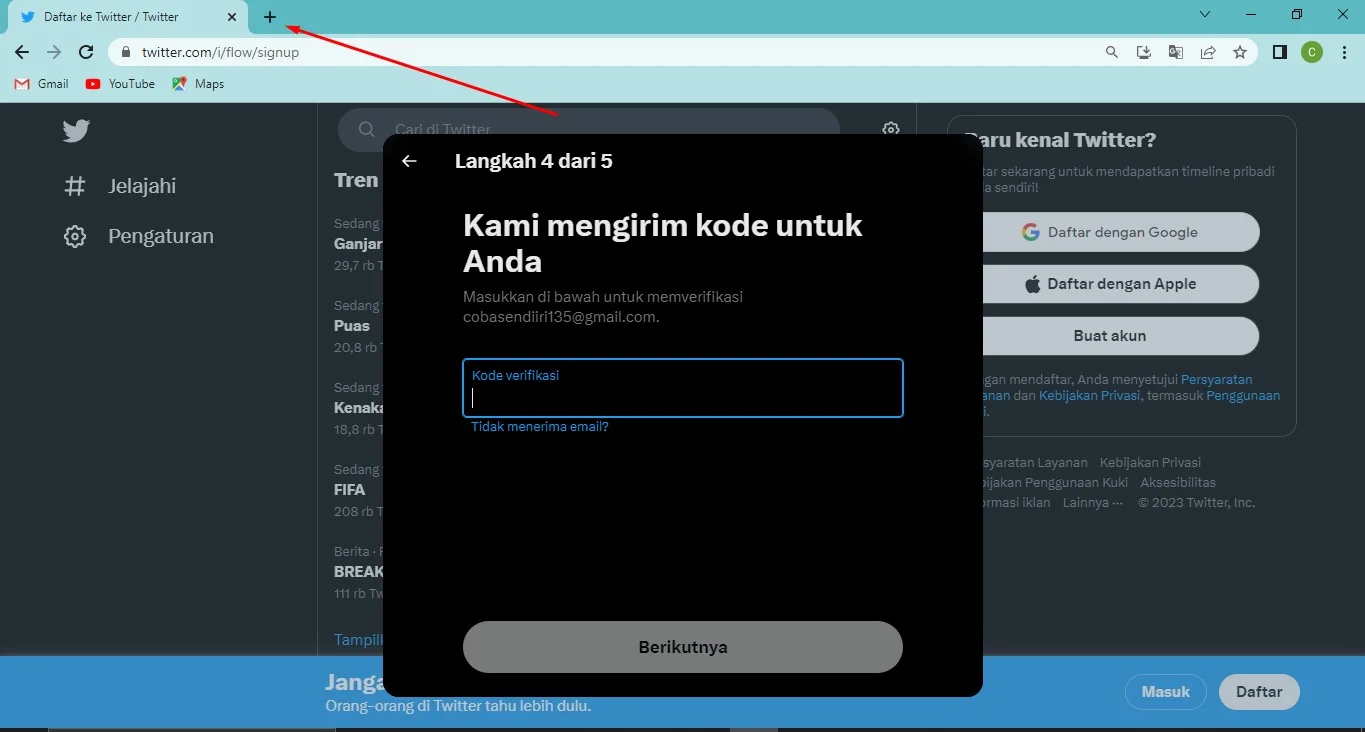The height and width of the screenshot is (732, 1365).
Task: Click the zoom magnifier icon in address bar
Action: tap(1112, 52)
